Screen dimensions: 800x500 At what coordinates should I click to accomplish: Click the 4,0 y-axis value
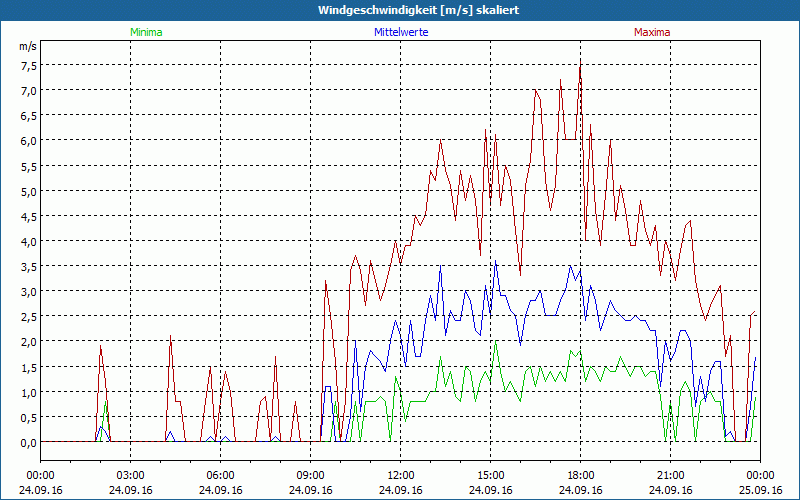[x=29, y=242]
